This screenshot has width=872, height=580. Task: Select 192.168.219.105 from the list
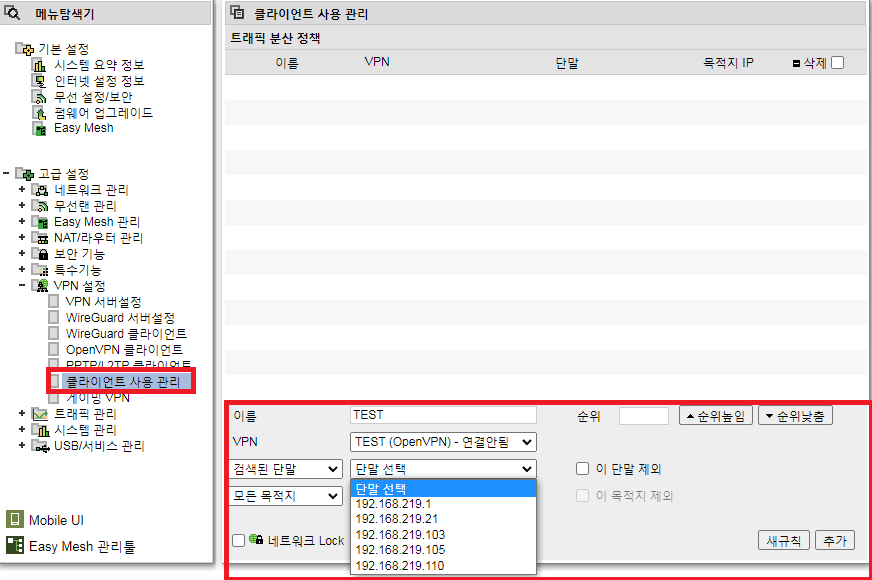pyautogui.click(x=443, y=550)
